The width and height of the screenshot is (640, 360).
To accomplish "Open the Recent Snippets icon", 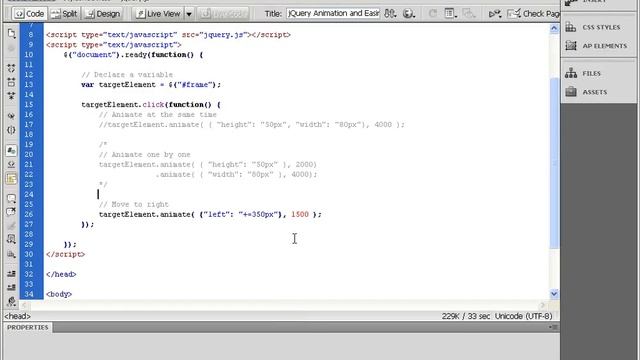I will (x=11, y=240).
